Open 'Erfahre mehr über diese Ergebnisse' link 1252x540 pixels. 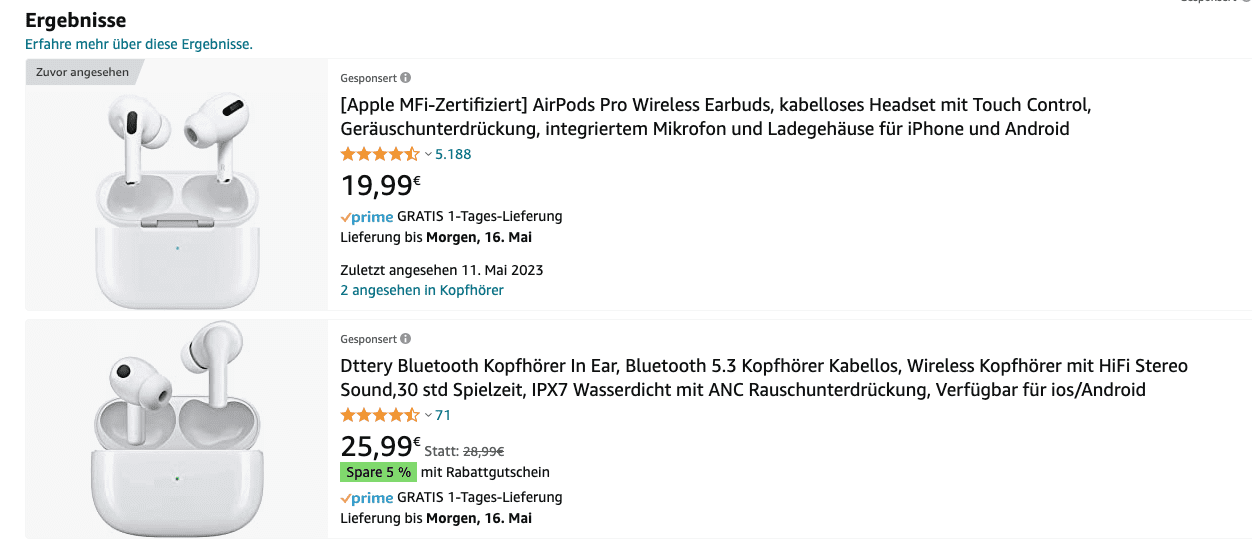(139, 44)
